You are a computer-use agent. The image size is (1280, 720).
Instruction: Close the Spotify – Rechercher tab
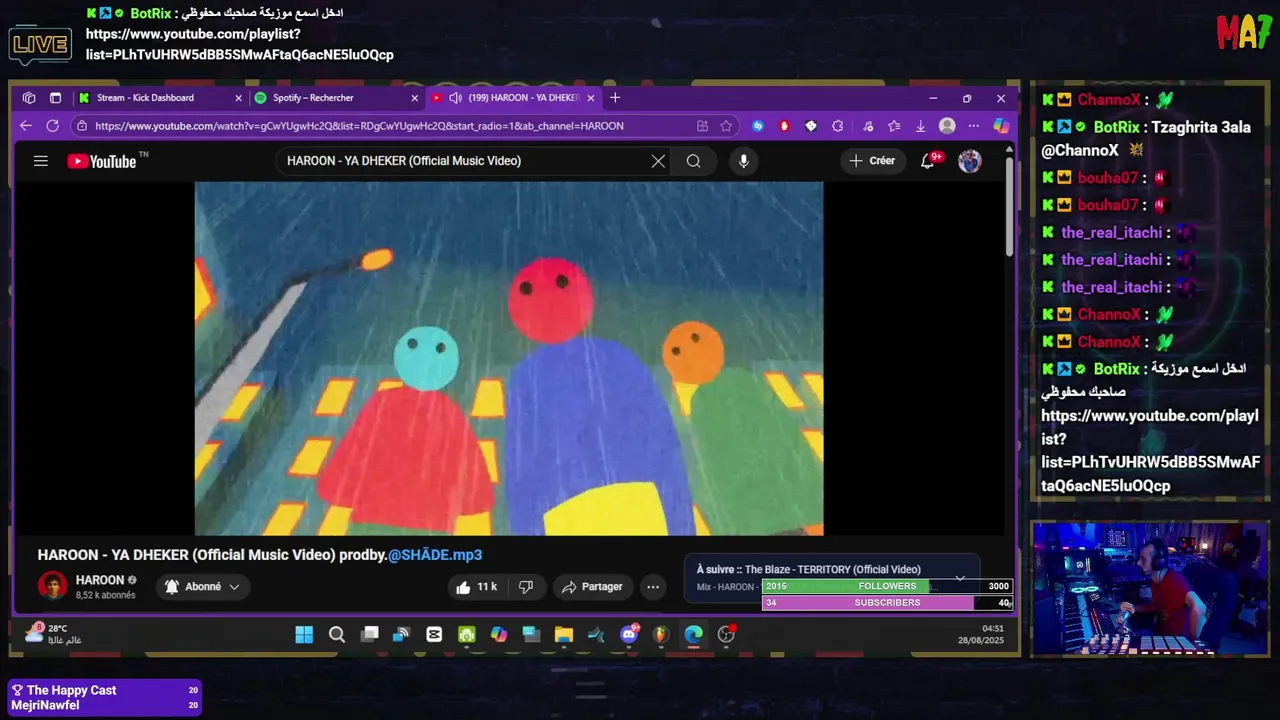point(414,98)
